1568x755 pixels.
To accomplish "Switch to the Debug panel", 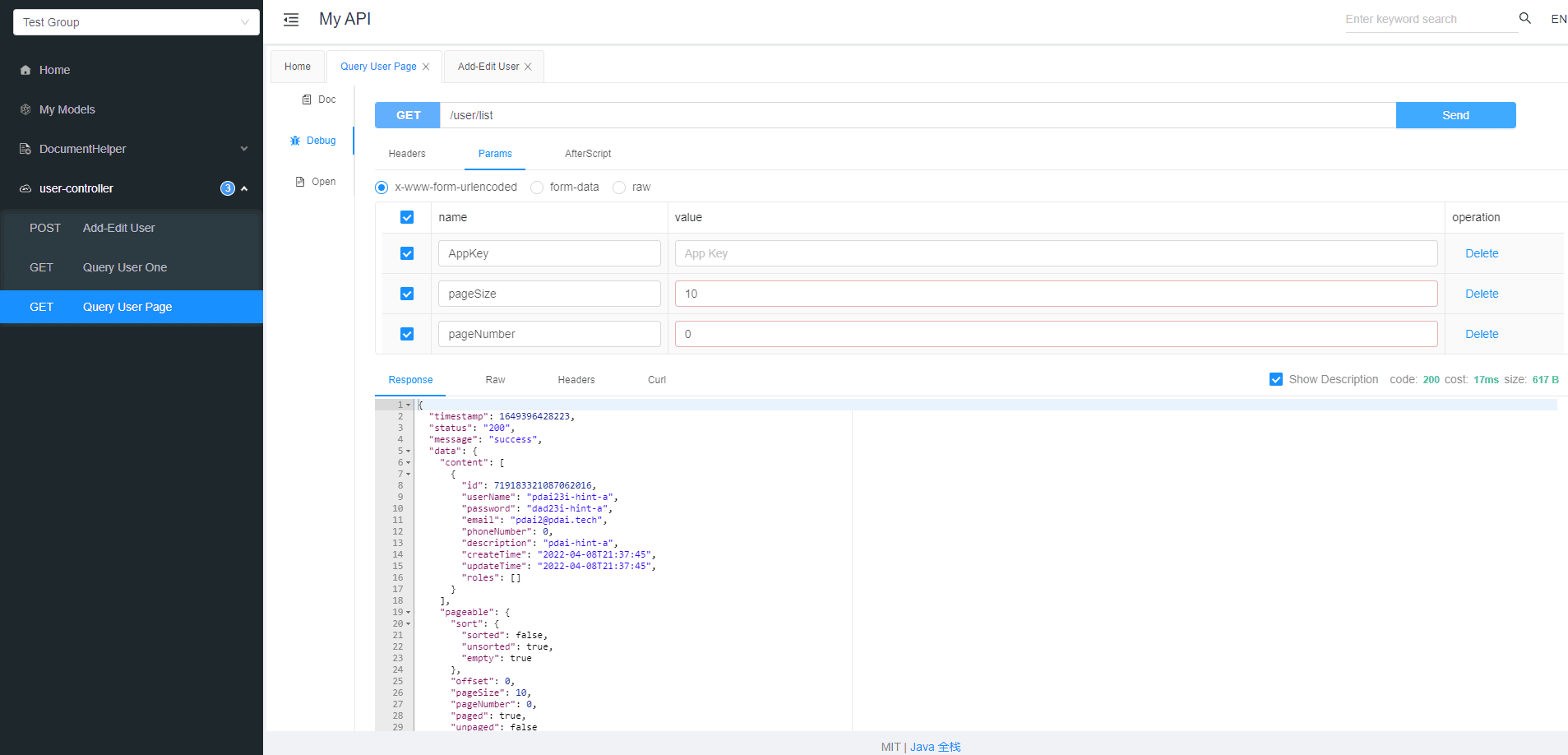I will pyautogui.click(x=313, y=141).
